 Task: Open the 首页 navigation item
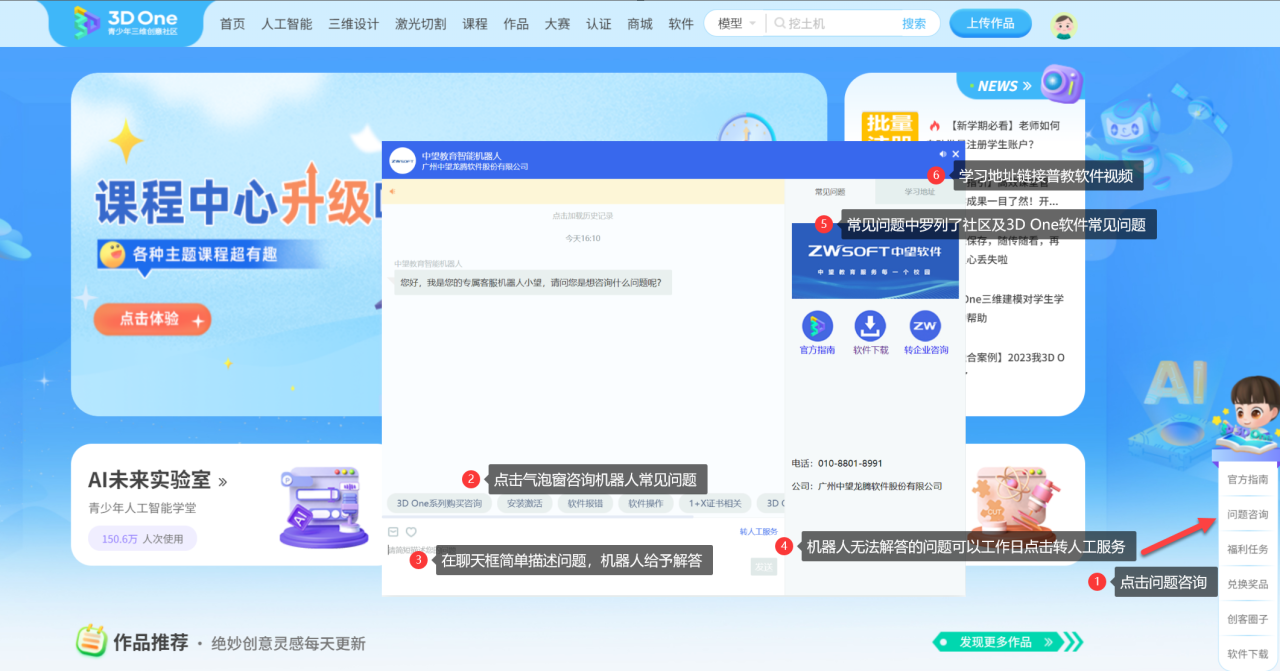click(x=232, y=24)
